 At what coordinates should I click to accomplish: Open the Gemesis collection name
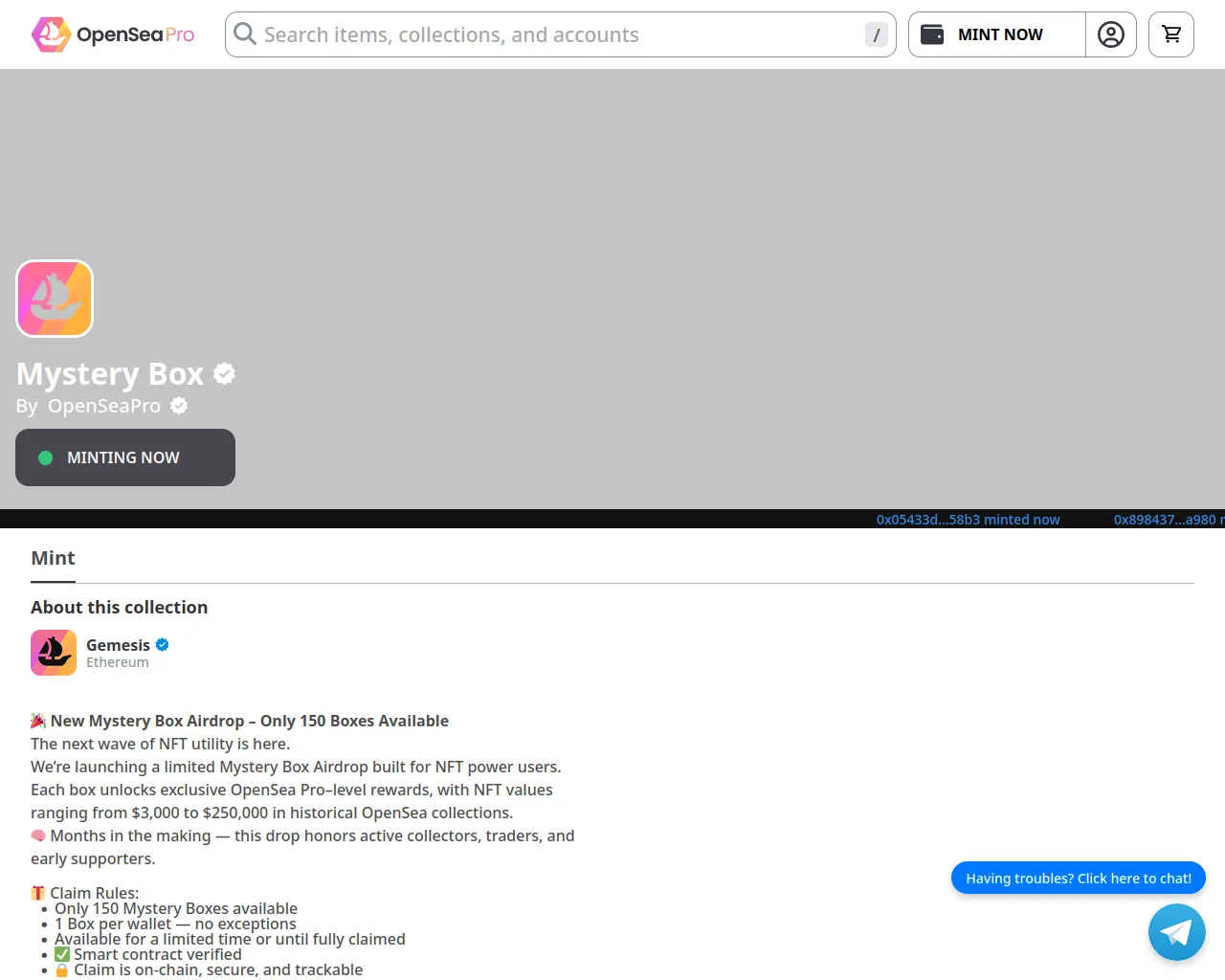tap(118, 645)
